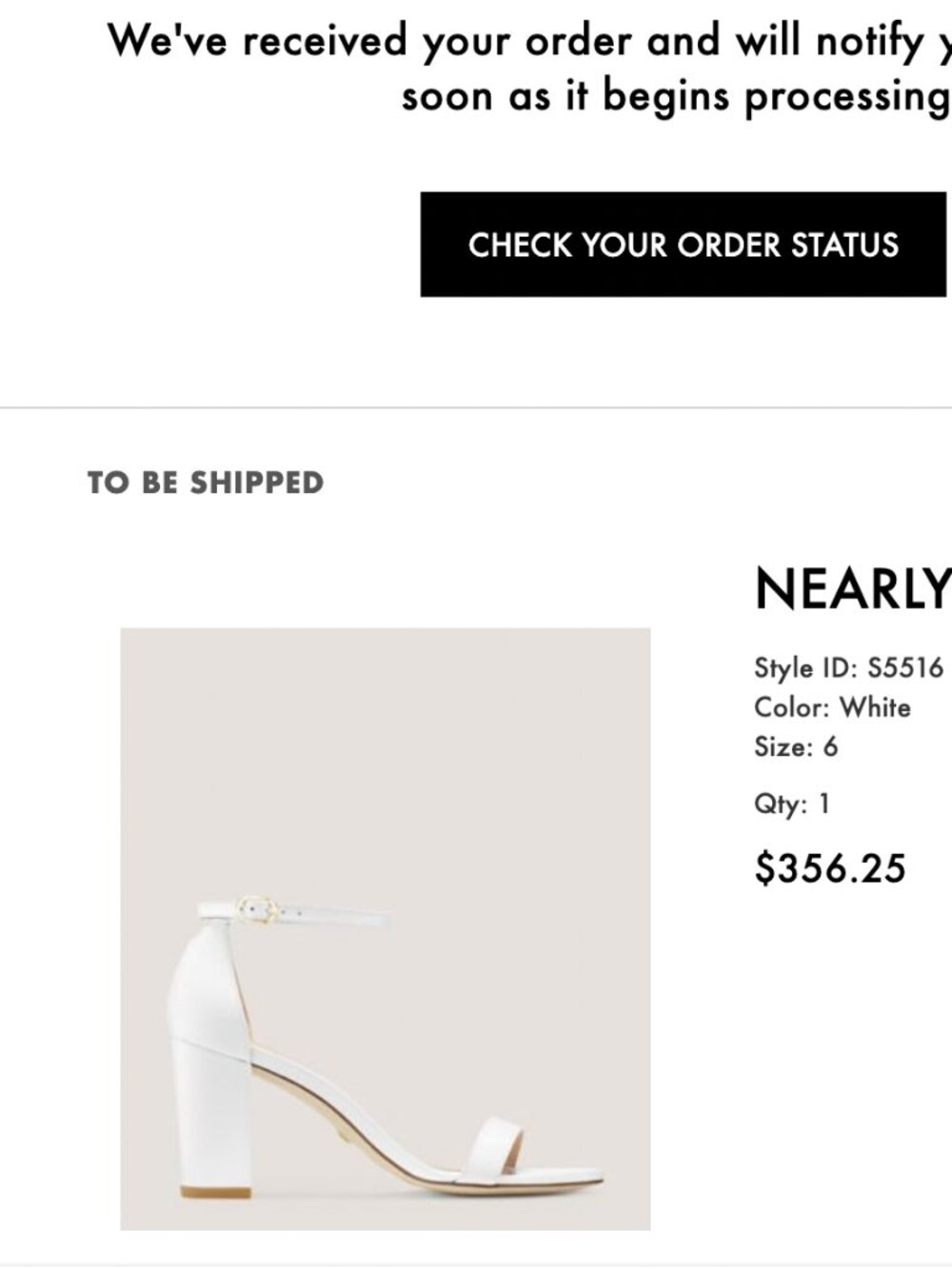Click the $356.25 price
Image resolution: width=952 pixels, height=1269 pixels.
click(829, 868)
